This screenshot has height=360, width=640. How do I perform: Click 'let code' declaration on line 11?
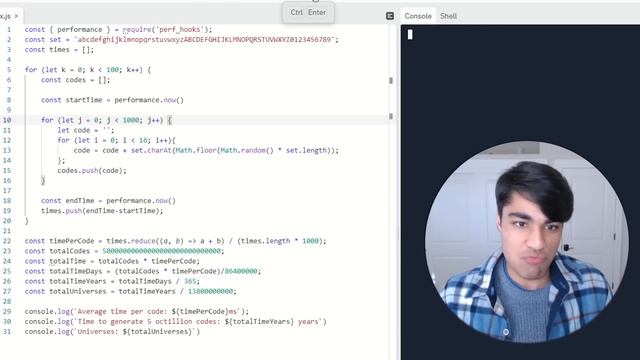tap(73, 130)
